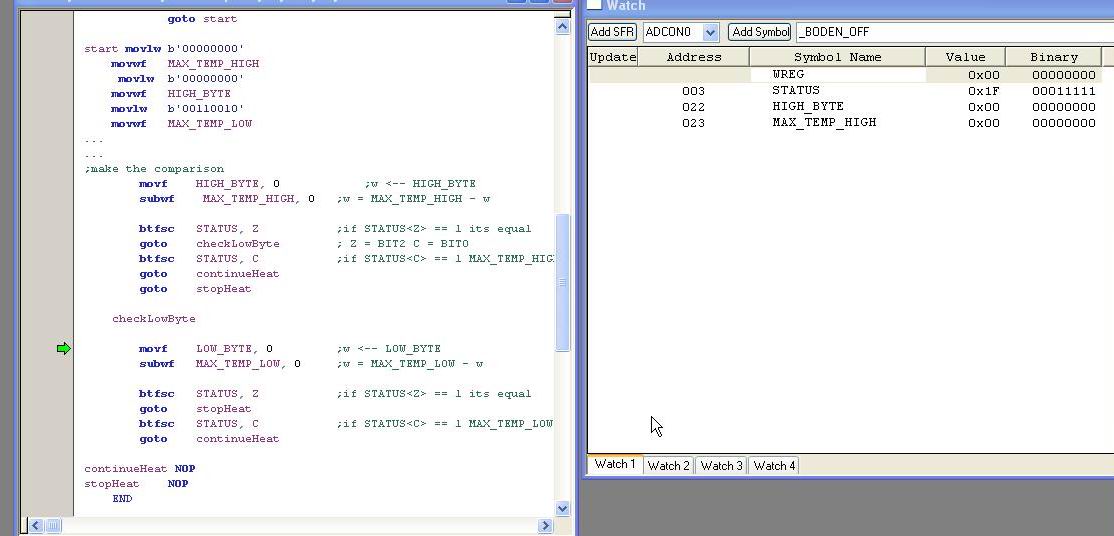Click the "movlw b'00110010'" line
The width and height of the screenshot is (1114, 536).
[178, 109]
